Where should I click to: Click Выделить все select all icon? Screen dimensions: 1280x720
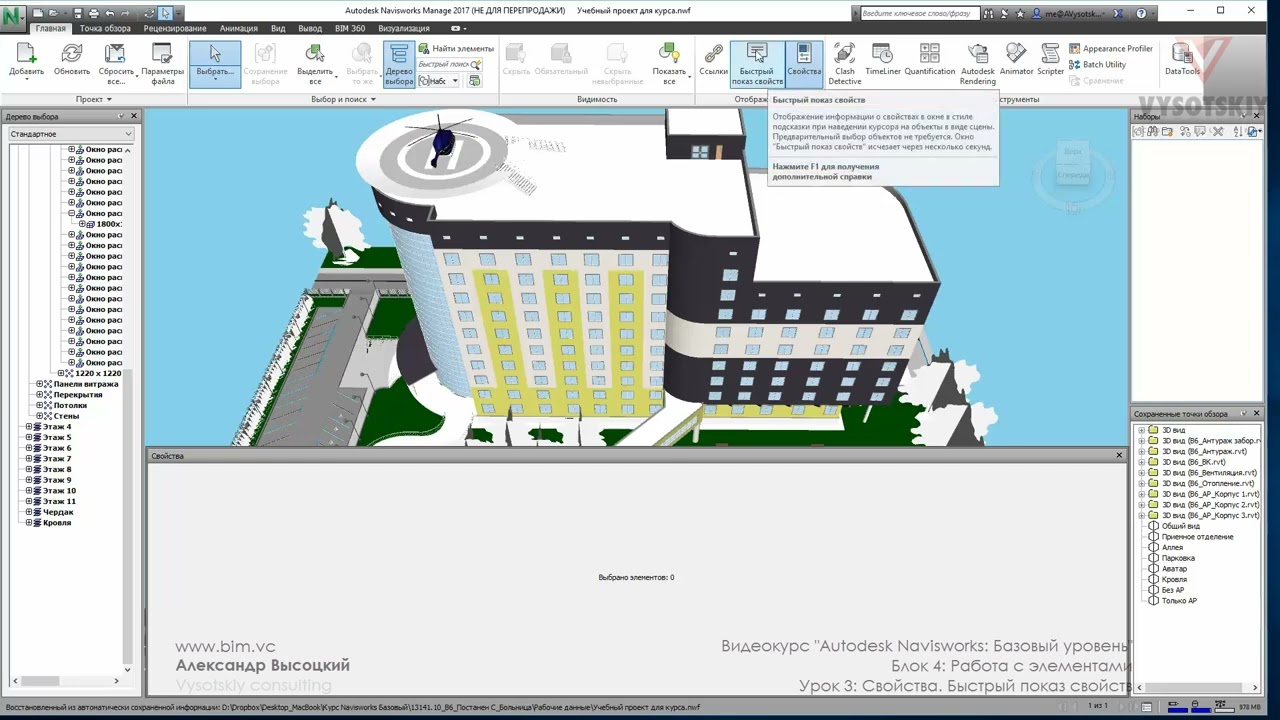click(x=315, y=55)
